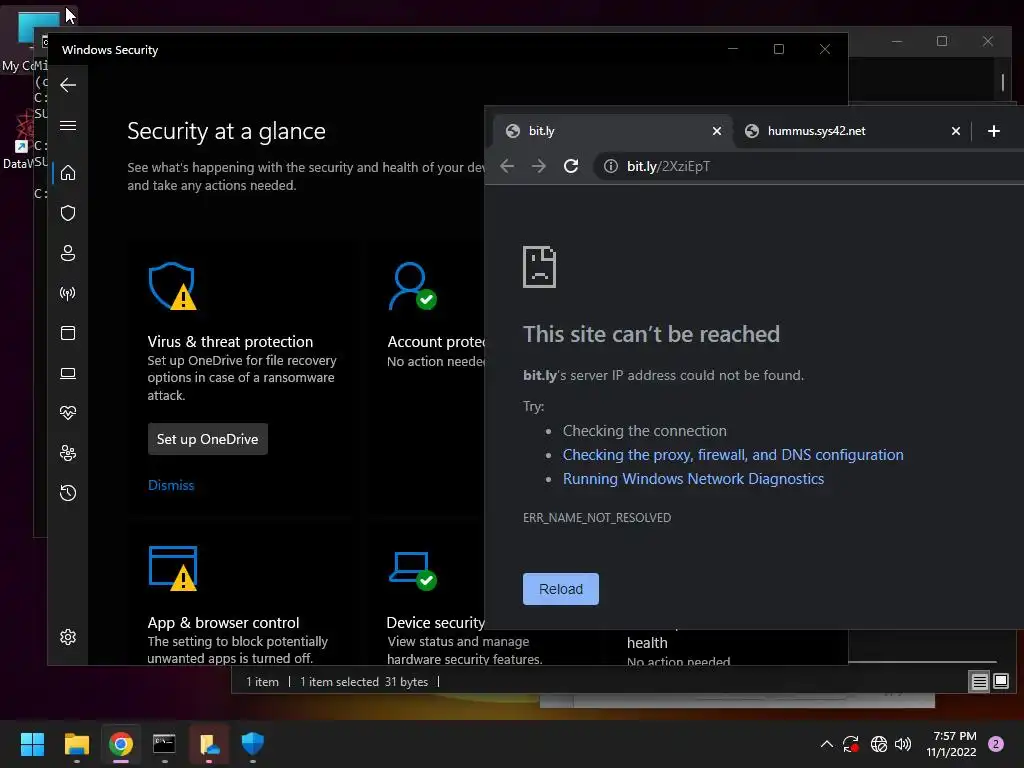Open Windows Security shield on taskbar
The image size is (1024, 768).
[253, 744]
